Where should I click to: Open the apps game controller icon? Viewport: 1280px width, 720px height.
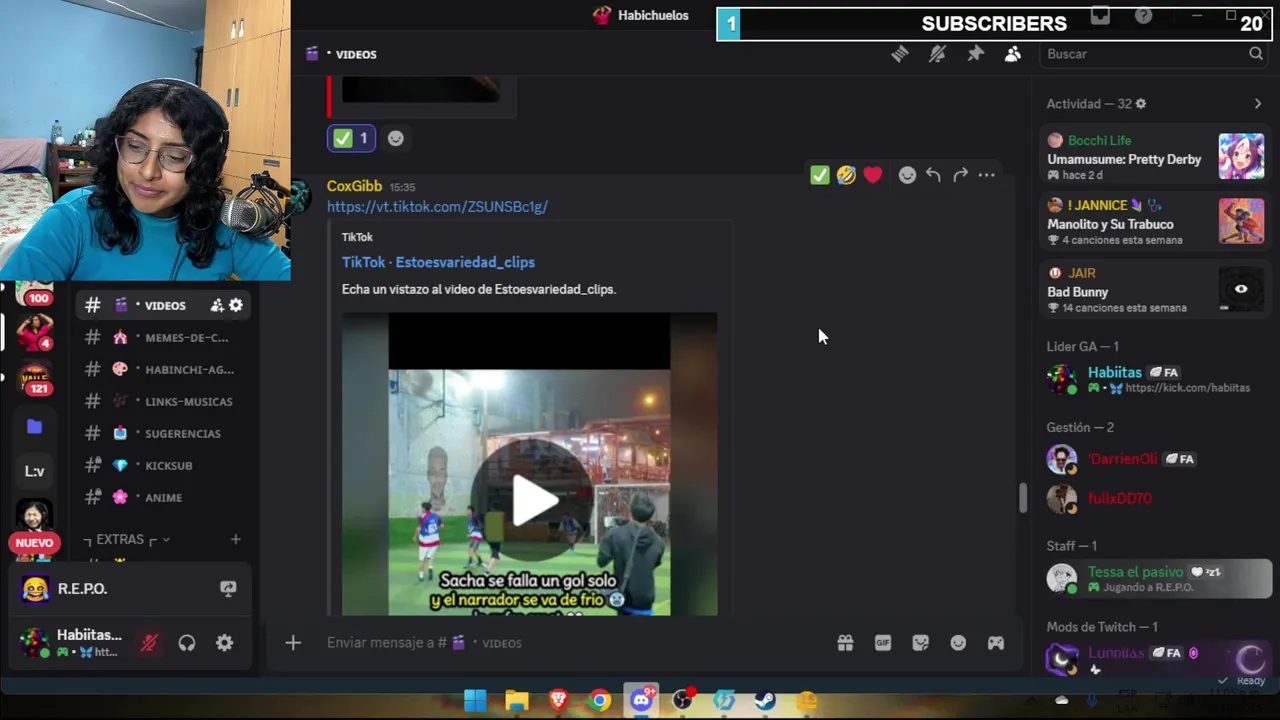pos(996,643)
